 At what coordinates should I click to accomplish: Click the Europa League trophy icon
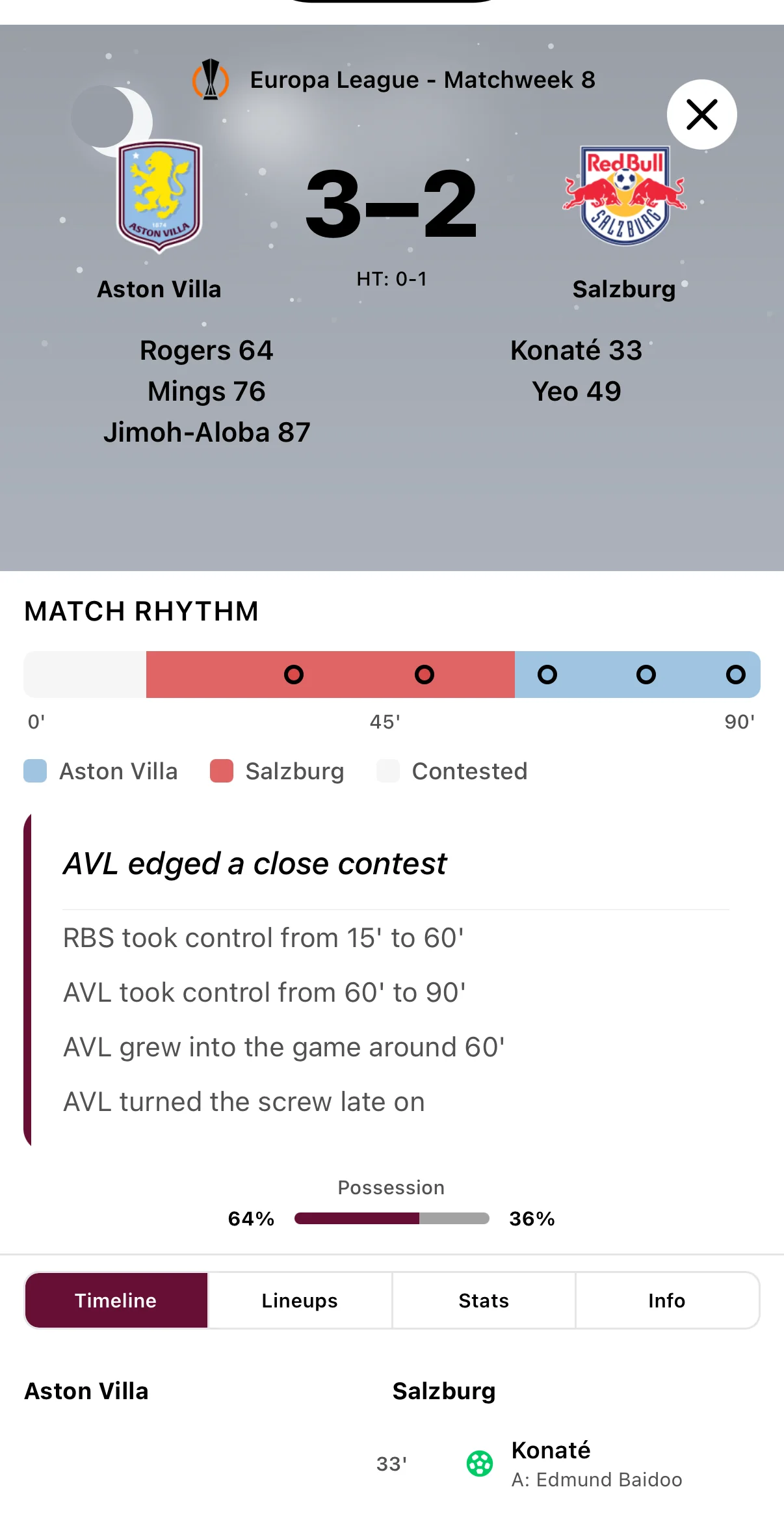tap(211, 79)
